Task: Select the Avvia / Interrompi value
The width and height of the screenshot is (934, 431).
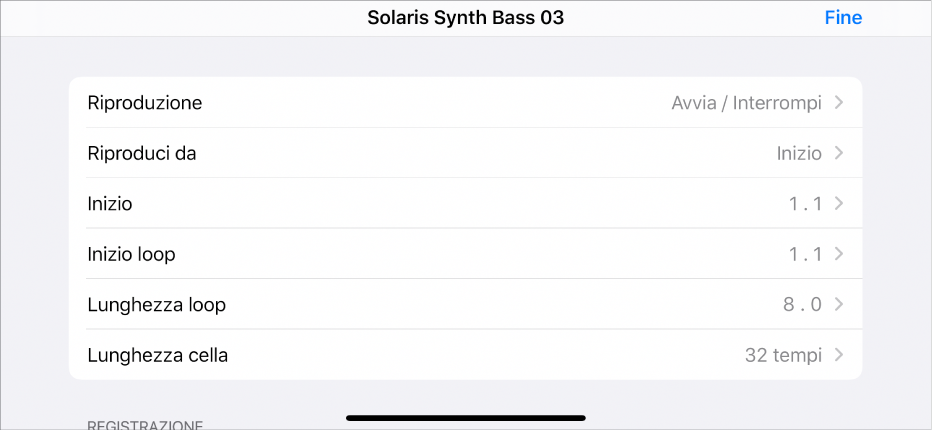Action: (x=746, y=103)
